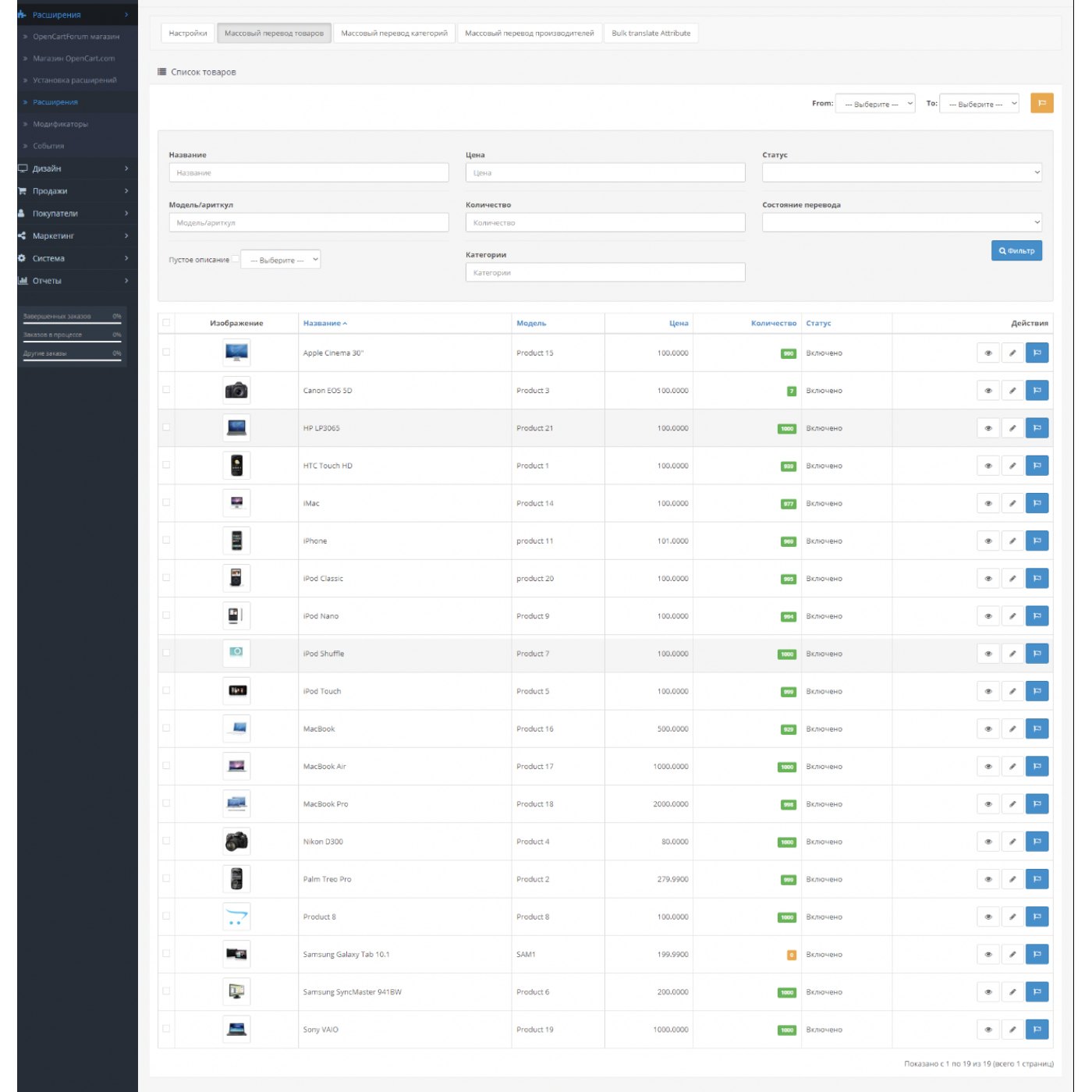Click the blue Фильтр button
The height and width of the screenshot is (1092, 1092).
(x=1016, y=250)
